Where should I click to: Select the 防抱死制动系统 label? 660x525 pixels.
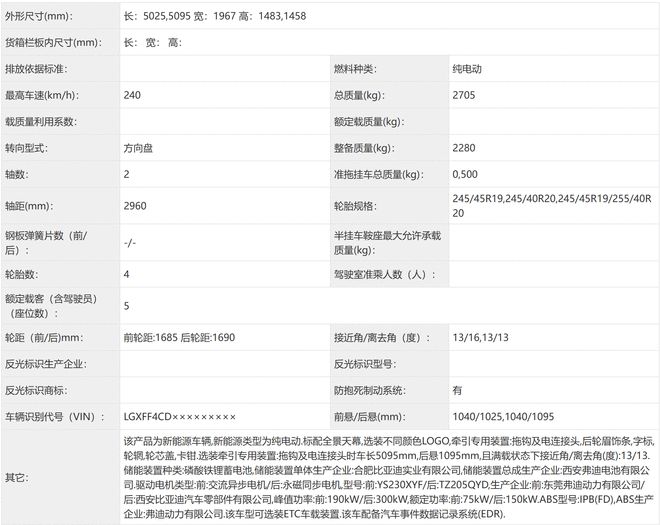tap(370, 390)
